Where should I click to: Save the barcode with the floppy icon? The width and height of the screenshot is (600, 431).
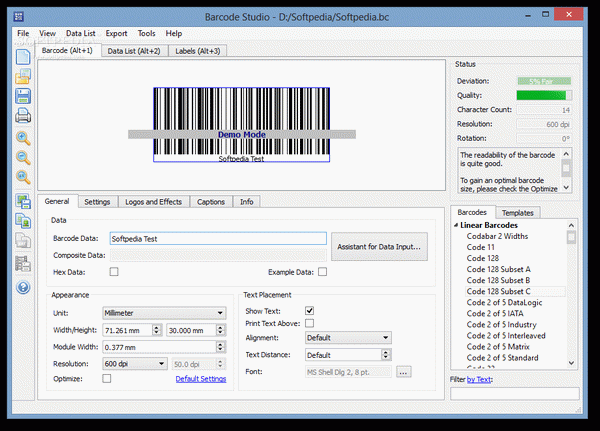coord(23,96)
